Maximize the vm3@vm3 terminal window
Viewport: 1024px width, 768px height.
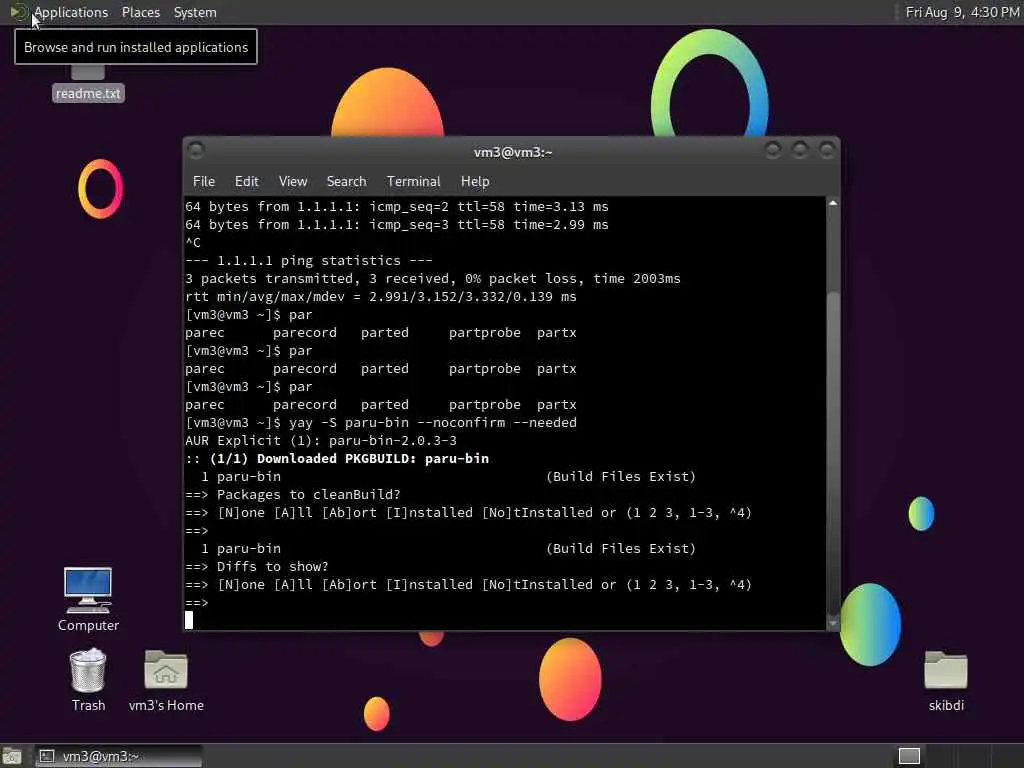[x=800, y=151]
